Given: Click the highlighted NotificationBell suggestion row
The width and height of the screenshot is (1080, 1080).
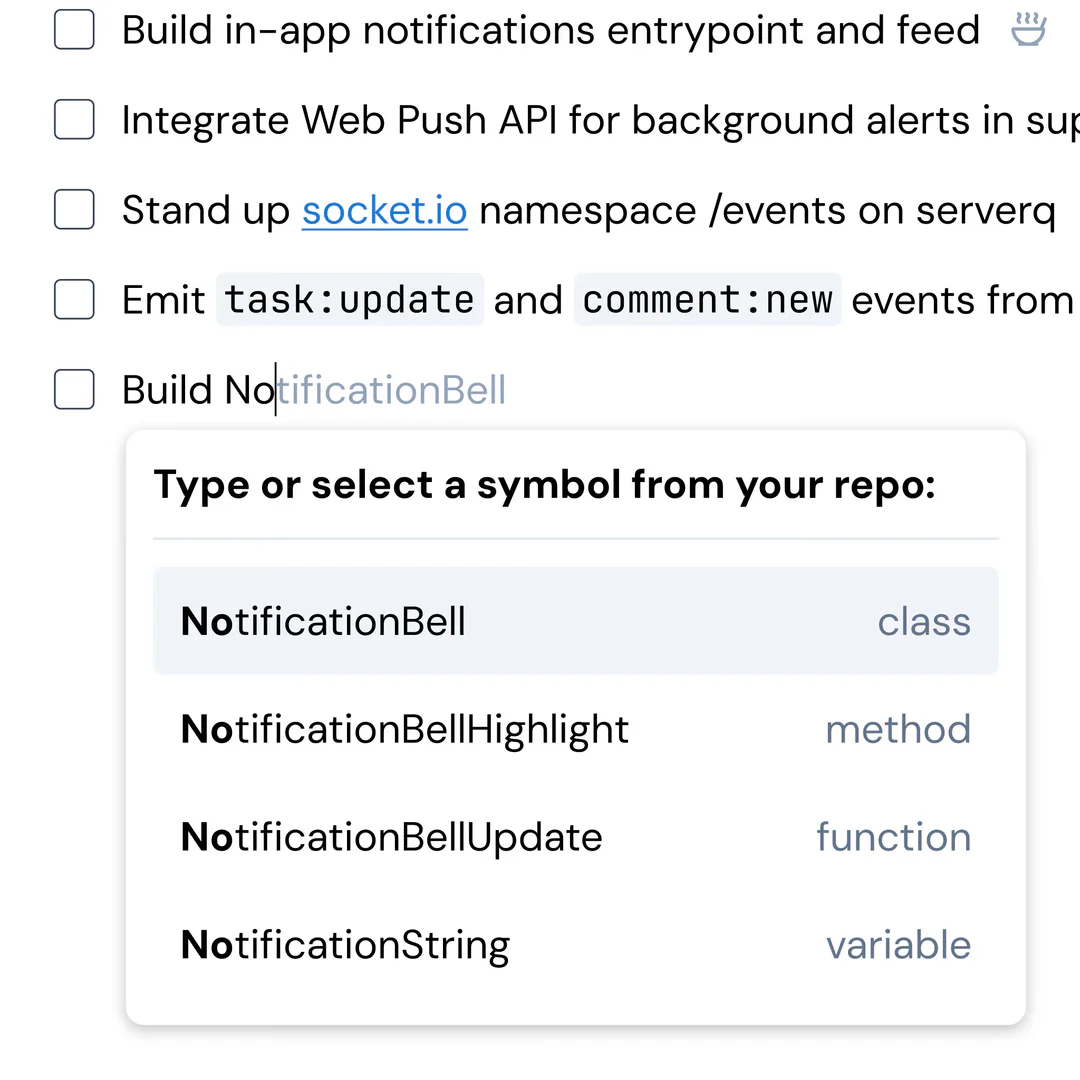Looking at the screenshot, I should (575, 621).
